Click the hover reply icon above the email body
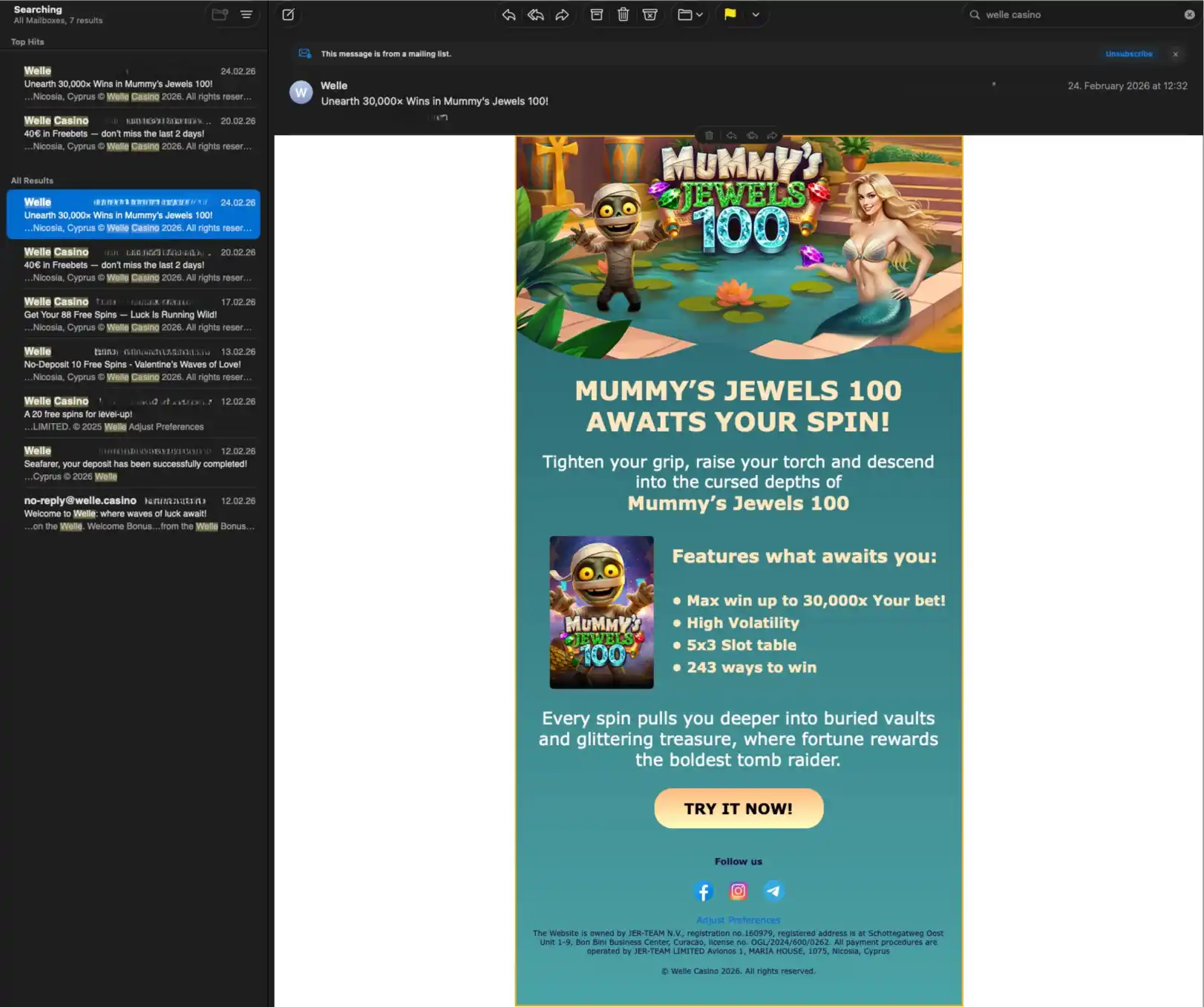The width and height of the screenshot is (1204, 1007). pos(731,136)
